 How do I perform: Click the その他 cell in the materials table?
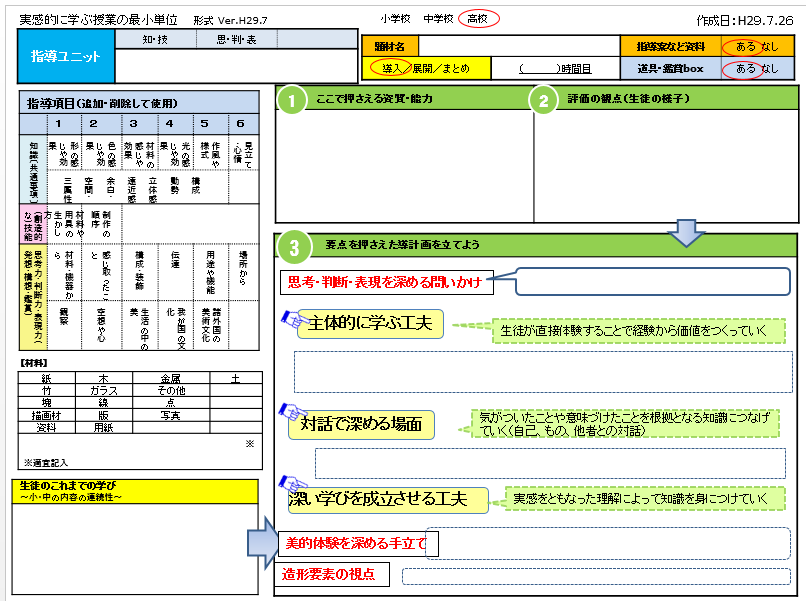171,391
